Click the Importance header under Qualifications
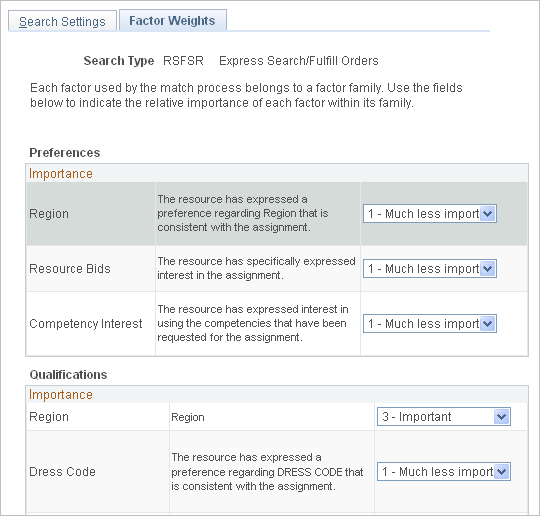The width and height of the screenshot is (540, 516). (61, 394)
